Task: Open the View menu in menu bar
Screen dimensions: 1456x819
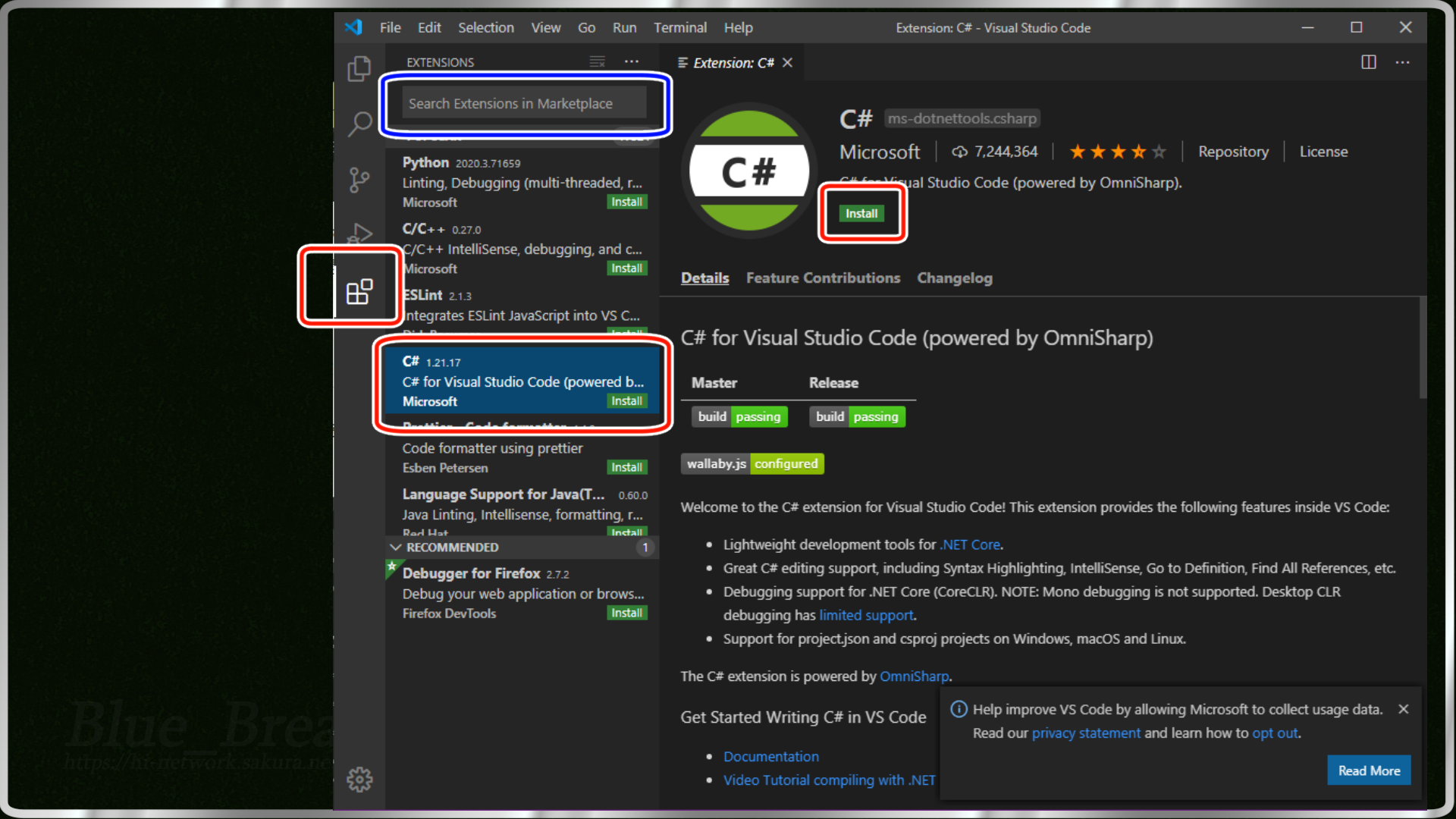Action: [545, 27]
